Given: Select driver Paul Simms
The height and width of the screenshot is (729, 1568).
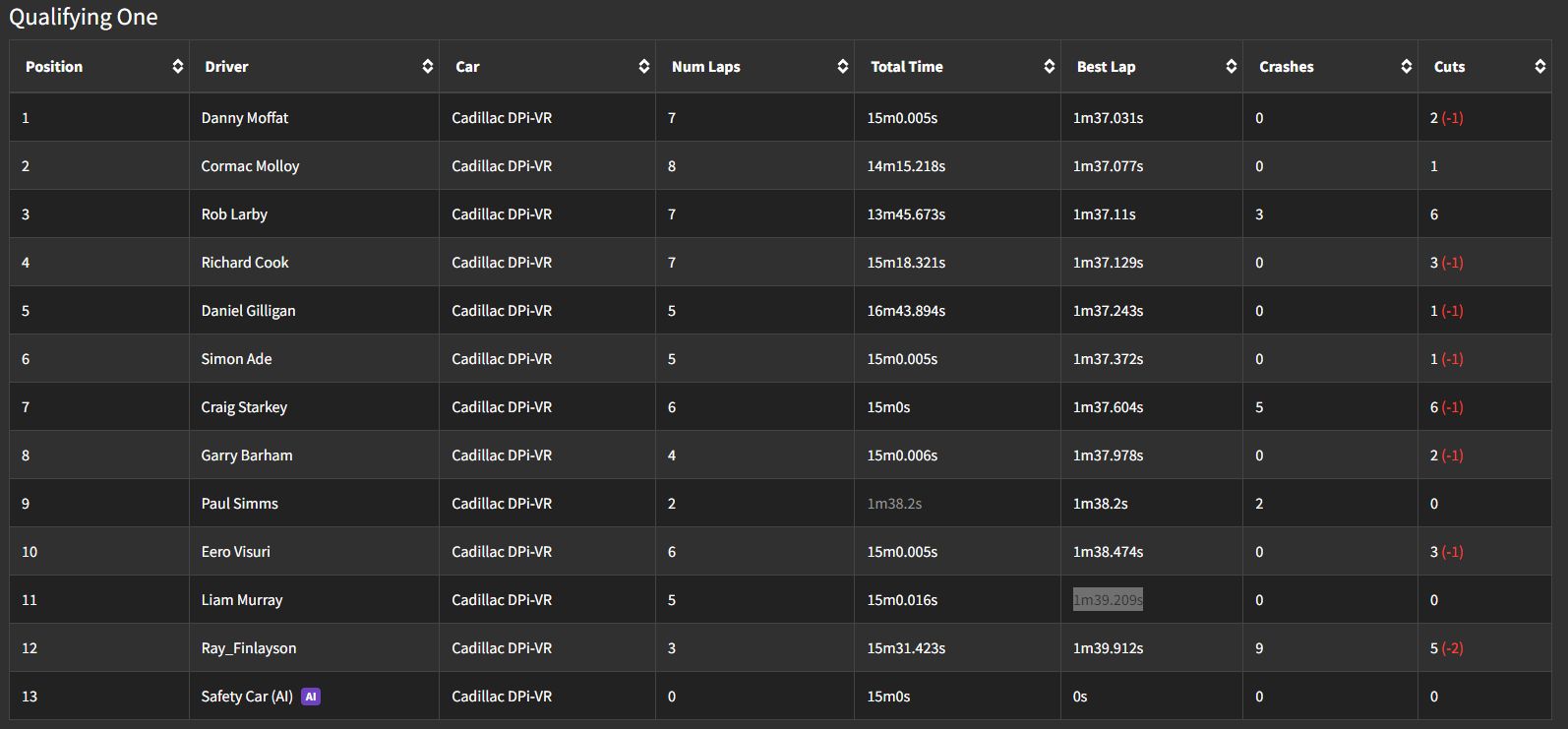Looking at the screenshot, I should pyautogui.click(x=240, y=504).
